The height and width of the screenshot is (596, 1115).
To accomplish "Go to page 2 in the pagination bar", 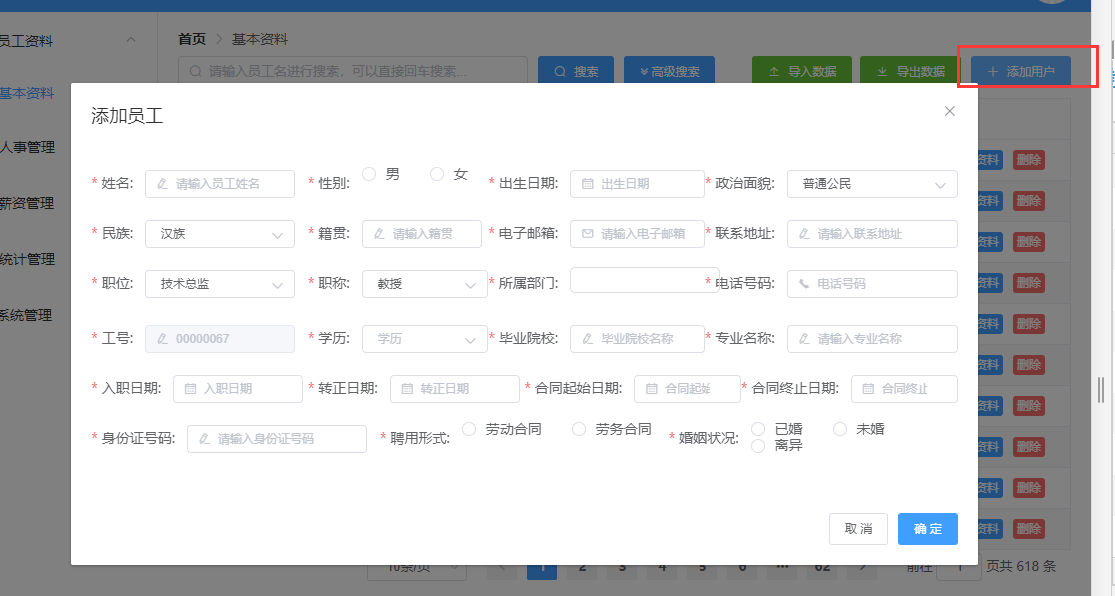I will (582, 565).
